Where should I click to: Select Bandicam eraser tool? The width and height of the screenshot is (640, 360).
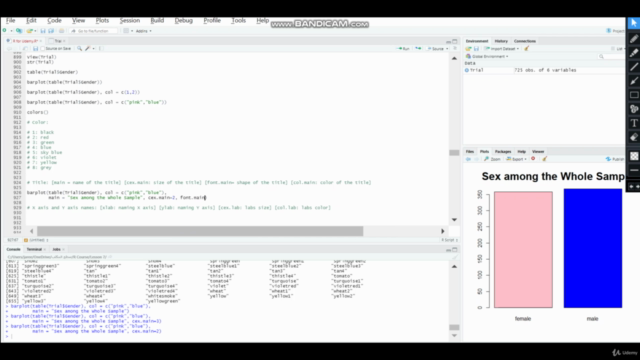[634, 137]
